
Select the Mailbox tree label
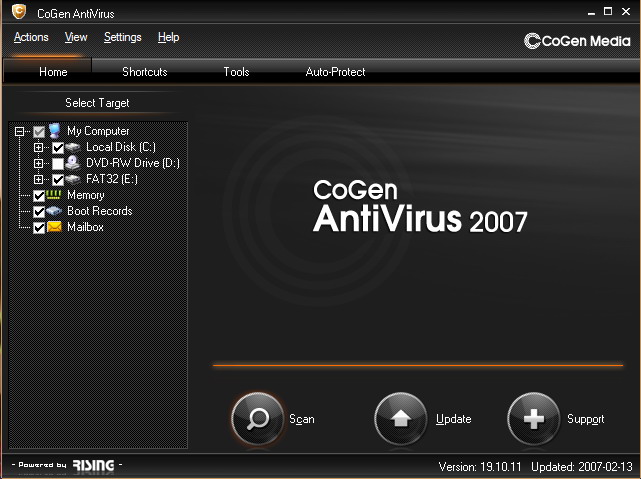[85, 227]
